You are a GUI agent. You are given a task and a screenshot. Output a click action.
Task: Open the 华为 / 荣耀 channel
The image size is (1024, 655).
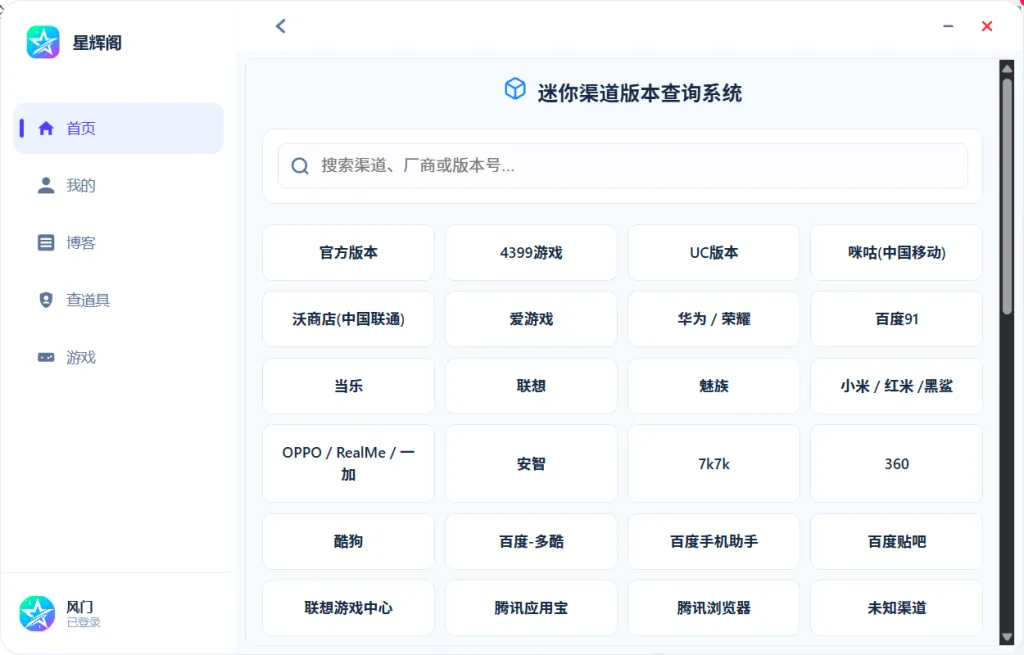(713, 319)
